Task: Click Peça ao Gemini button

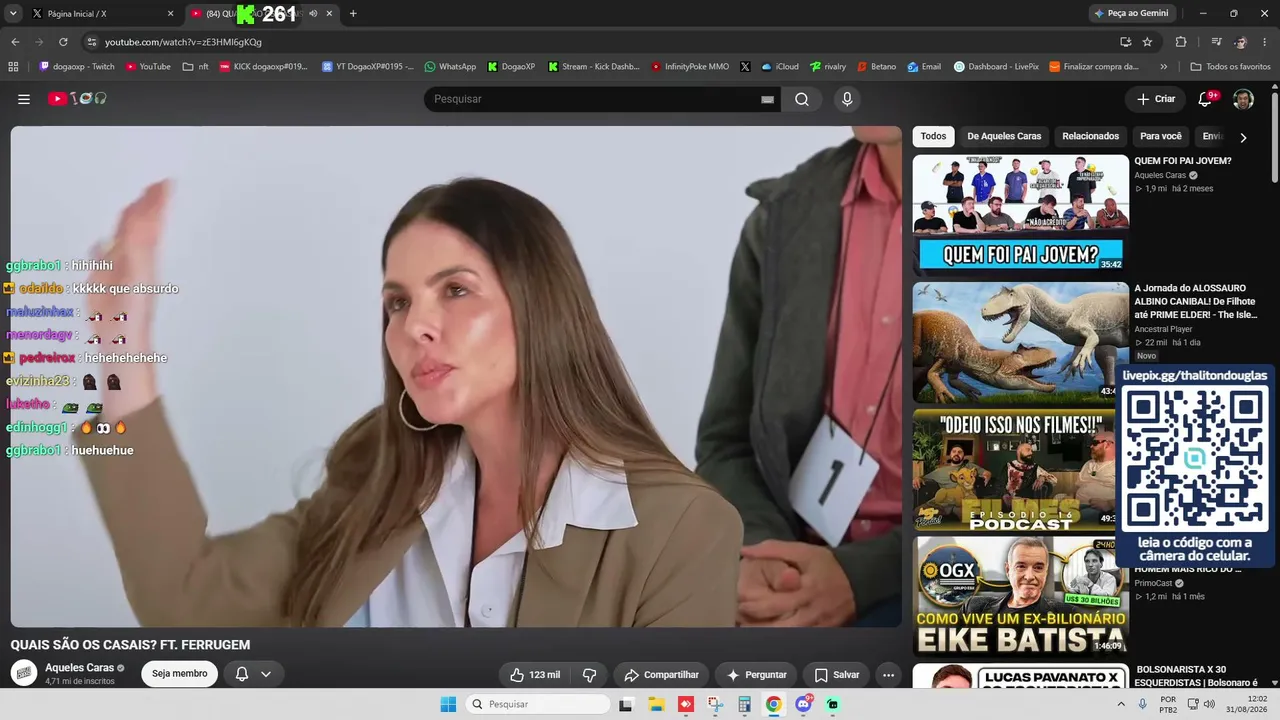Action: (1131, 13)
